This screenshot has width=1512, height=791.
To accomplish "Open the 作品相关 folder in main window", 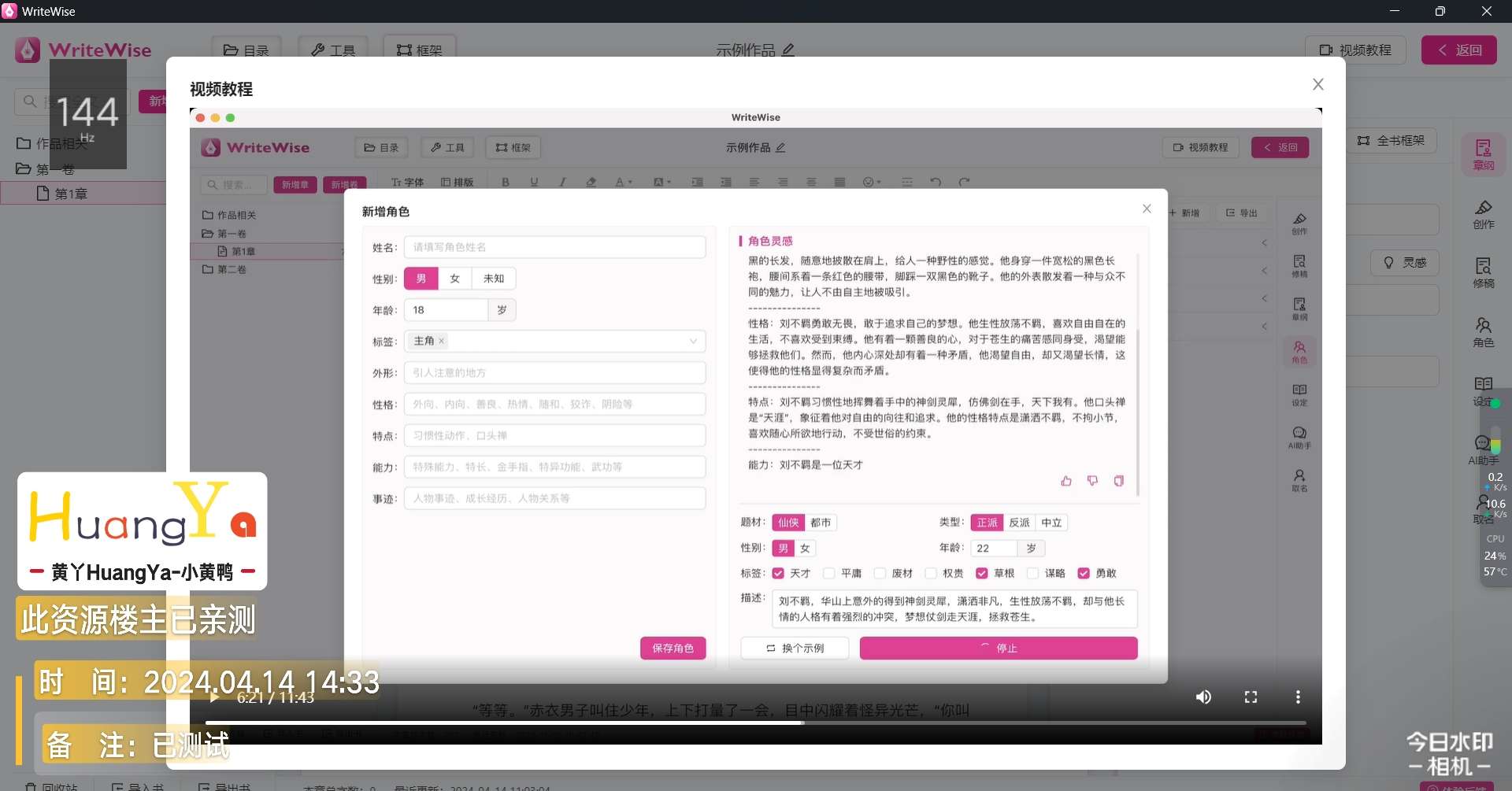I will point(52,143).
